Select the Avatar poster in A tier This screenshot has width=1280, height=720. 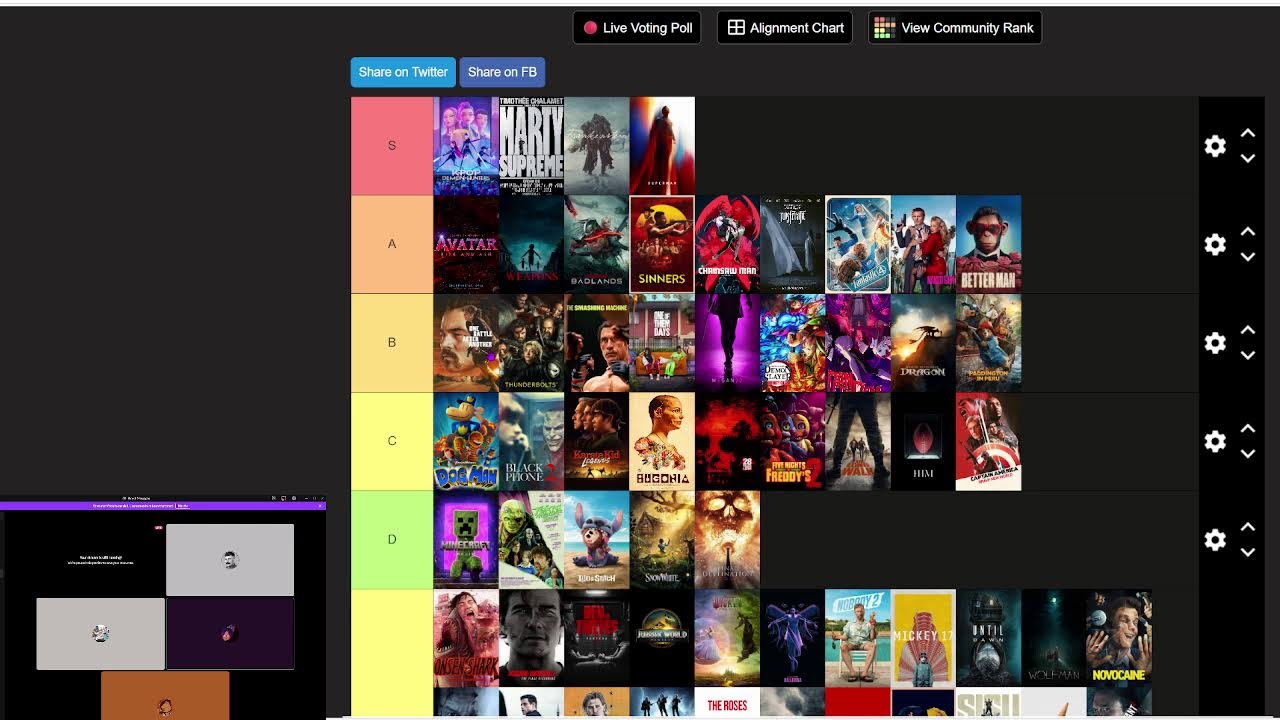coord(466,244)
